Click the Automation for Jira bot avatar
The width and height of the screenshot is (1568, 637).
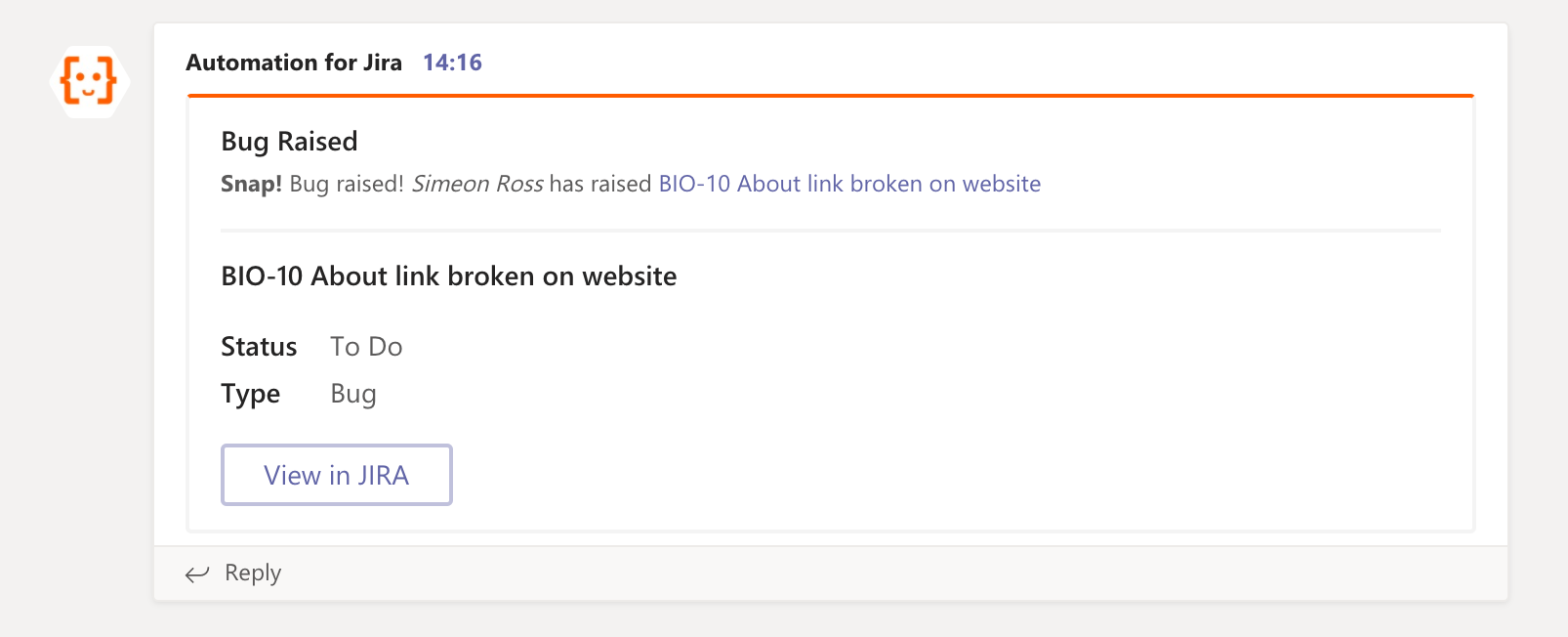coord(89,81)
